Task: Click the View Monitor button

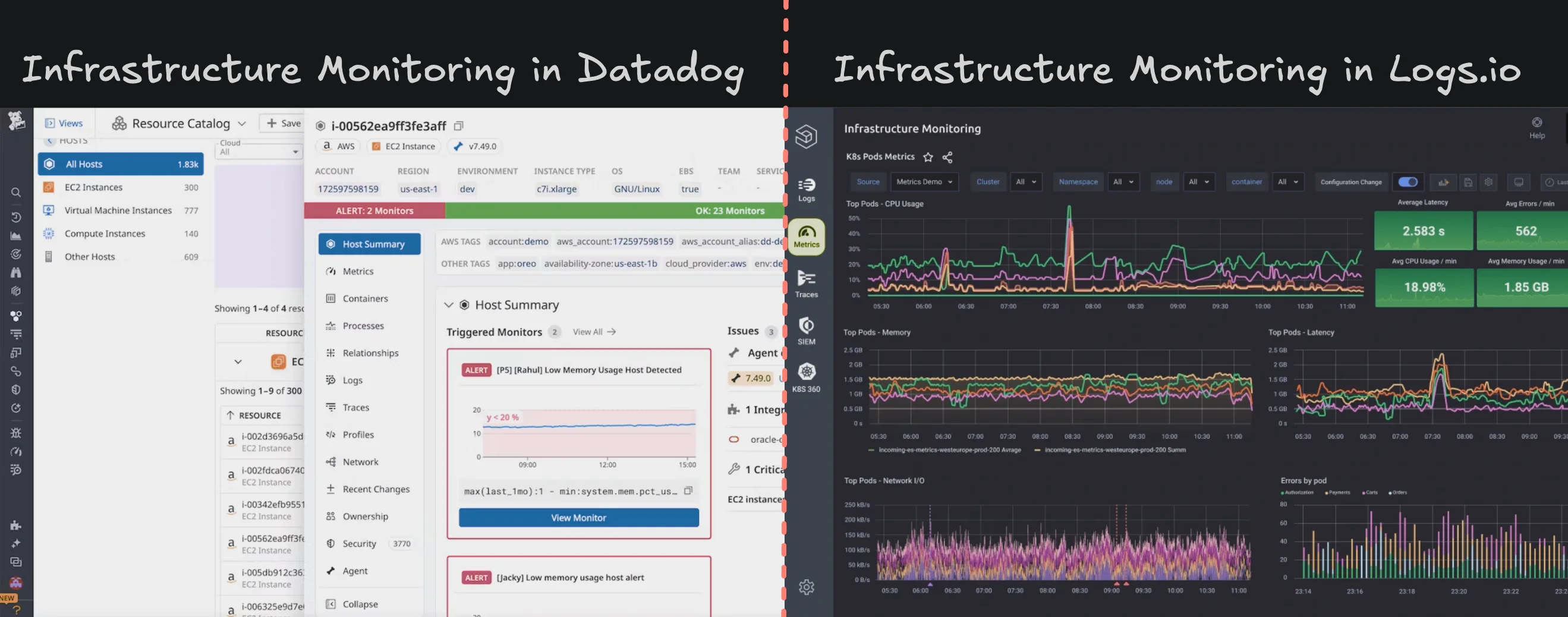Action: pos(578,517)
